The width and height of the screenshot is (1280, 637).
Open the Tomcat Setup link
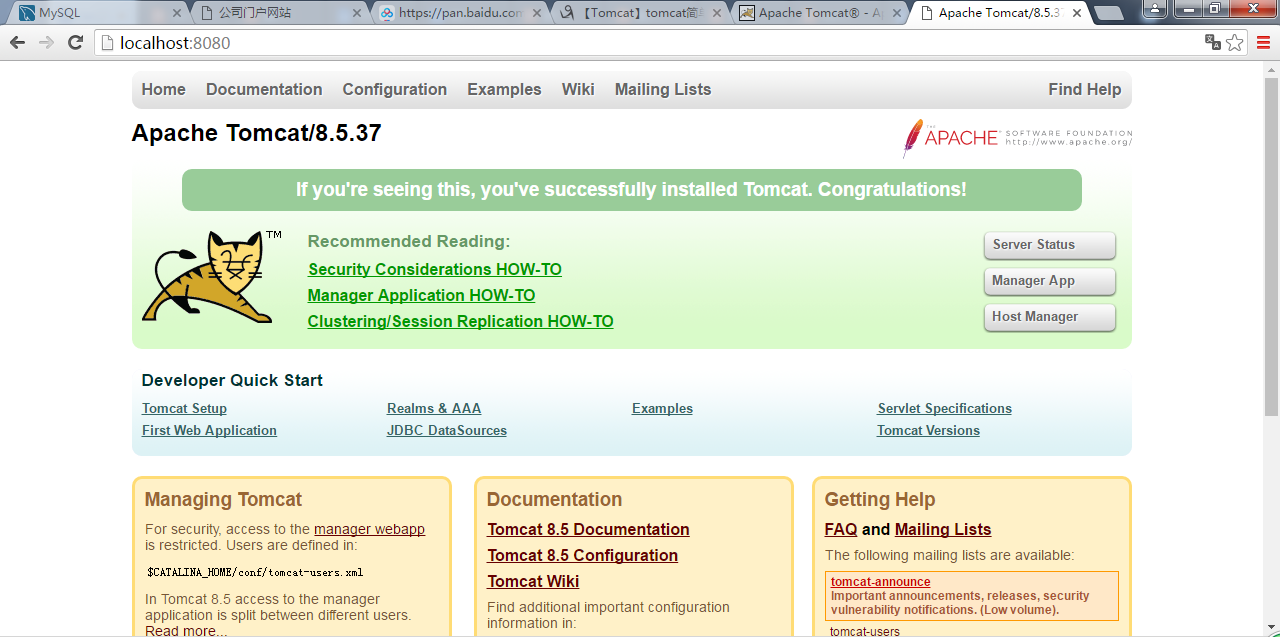point(184,408)
